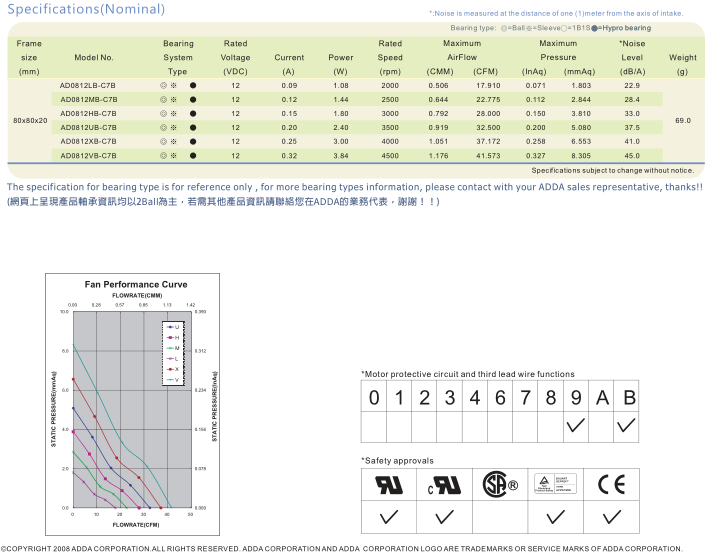This screenshot has height=557, width=706.
Task: Select the checkmark under the CE mark
Action: [612, 516]
